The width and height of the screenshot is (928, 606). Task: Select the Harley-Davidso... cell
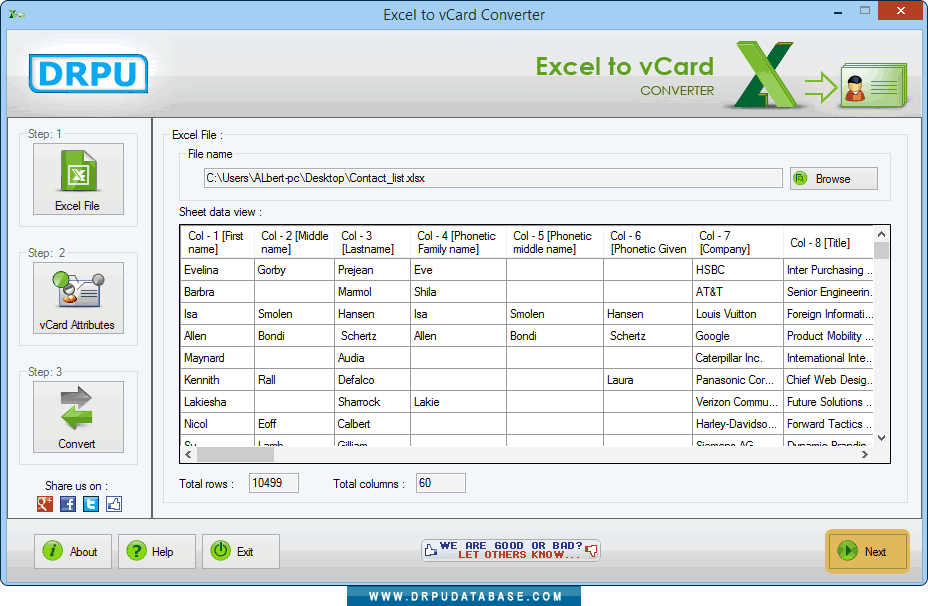[738, 423]
